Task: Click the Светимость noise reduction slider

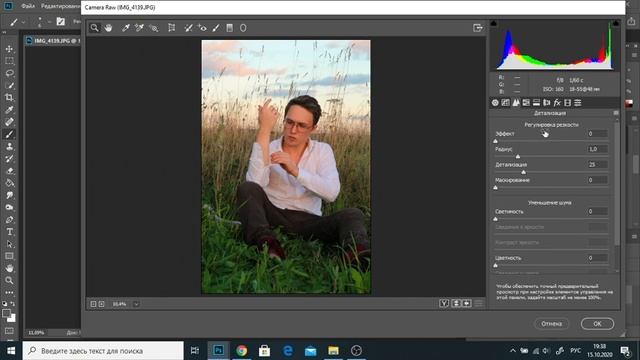Action: (x=551, y=219)
